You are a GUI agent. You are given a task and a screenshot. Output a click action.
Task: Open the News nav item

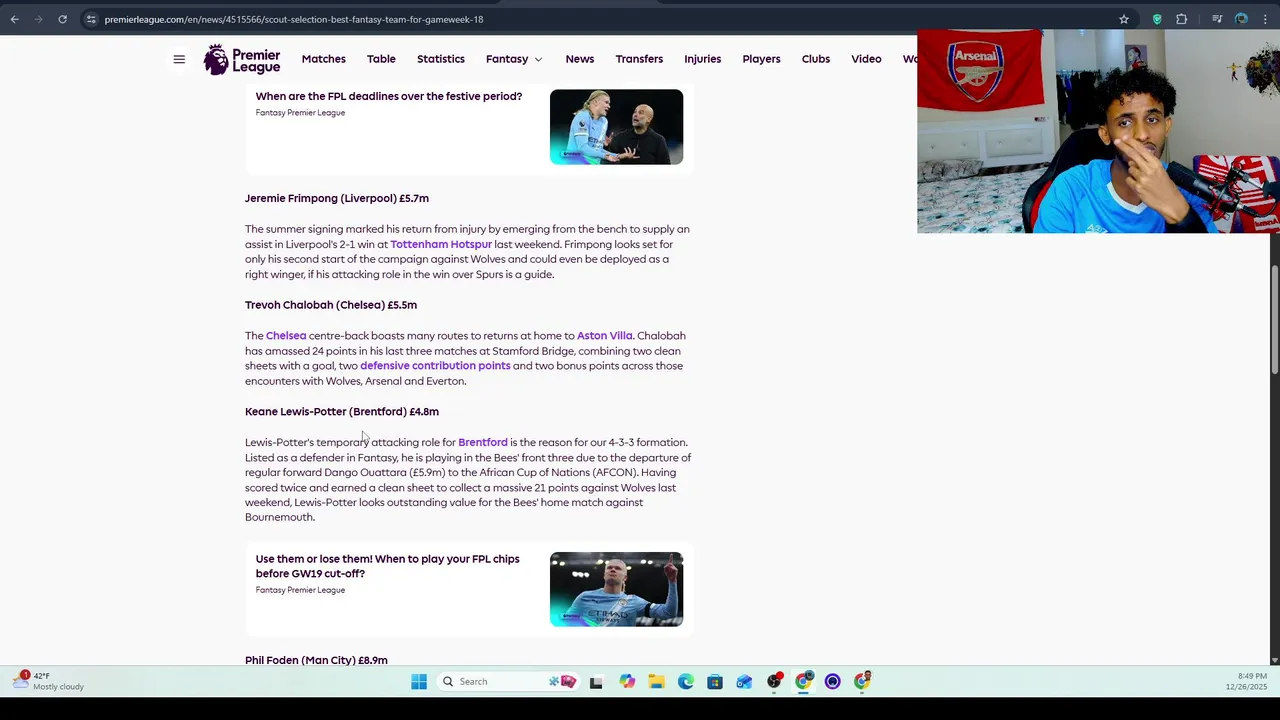coord(580,59)
